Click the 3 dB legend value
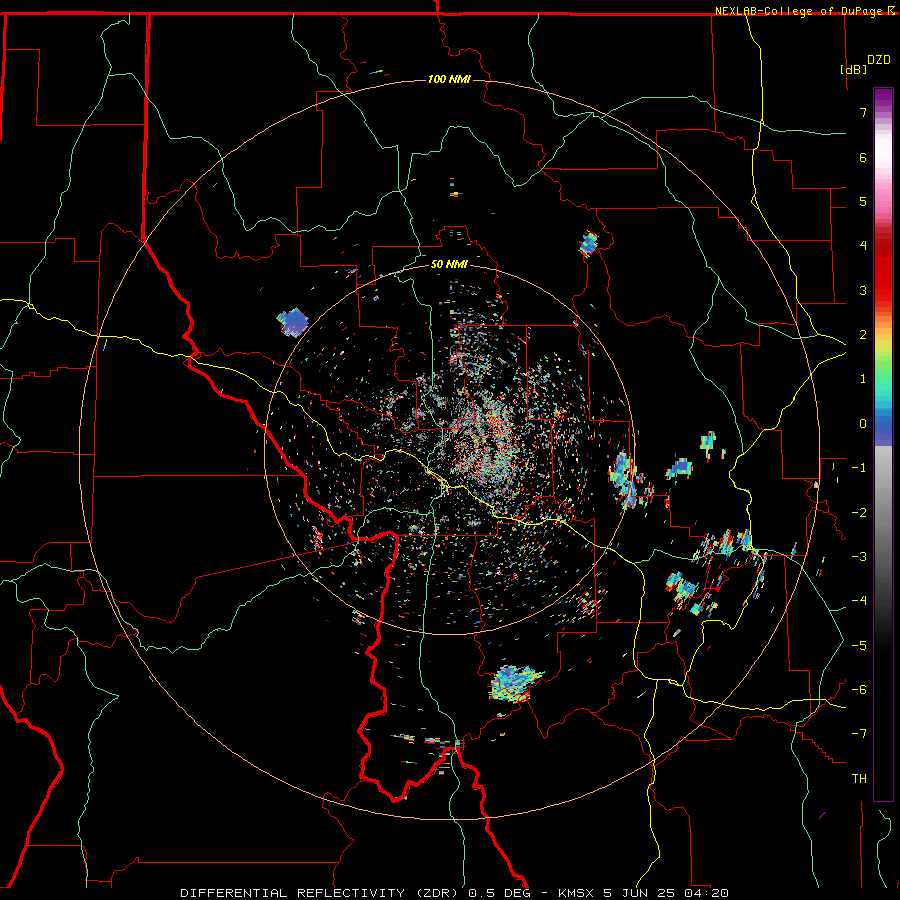Screen dimensions: 900x900 coord(863,290)
